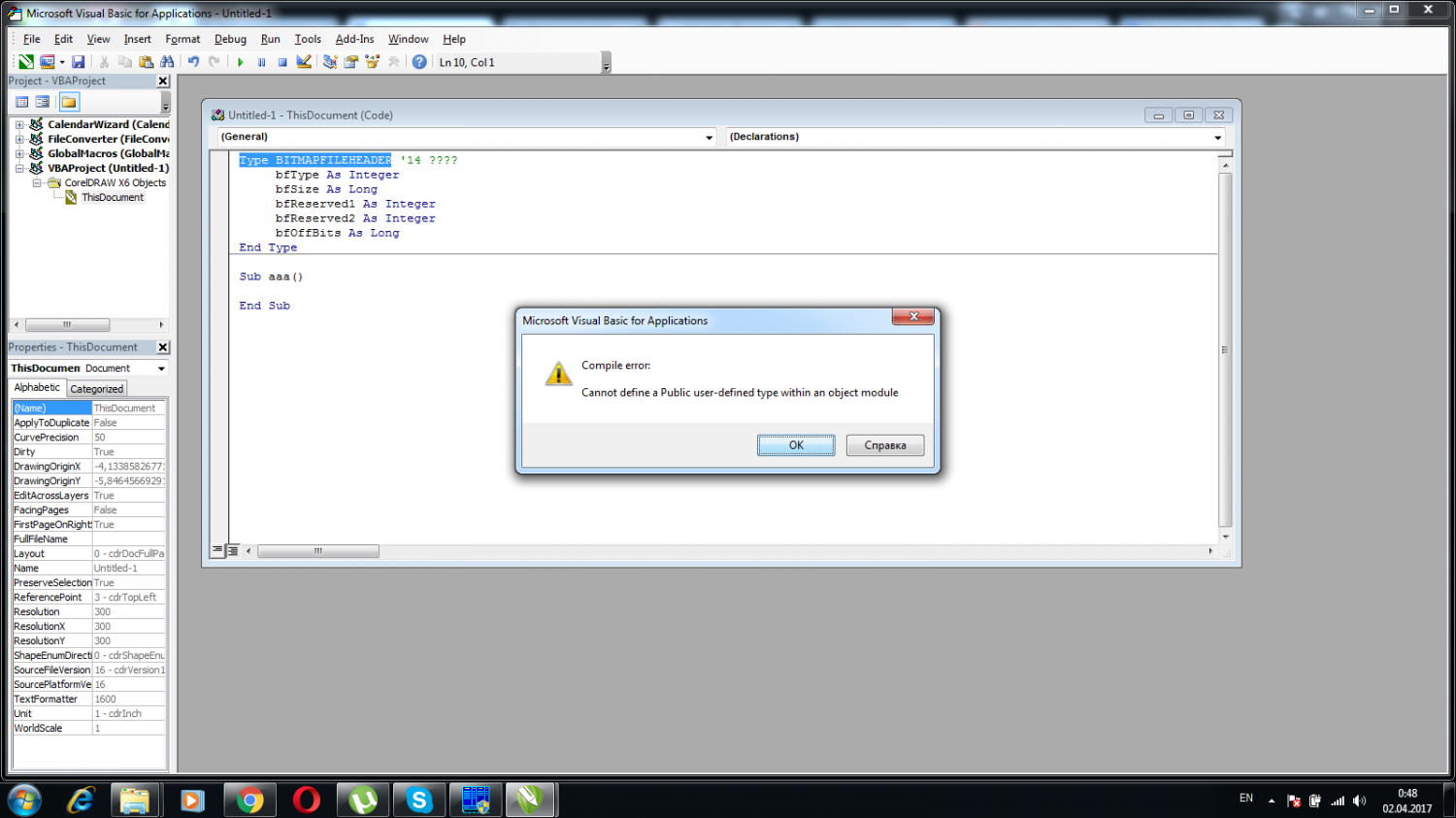Close the Properties - ThisDocument panel
Viewport: 1456px width, 818px height.
(x=163, y=347)
